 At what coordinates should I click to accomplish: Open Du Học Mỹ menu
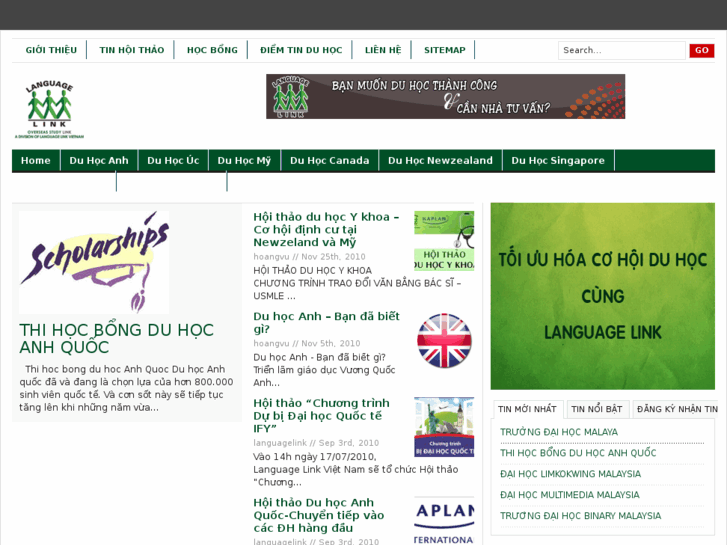click(244, 160)
